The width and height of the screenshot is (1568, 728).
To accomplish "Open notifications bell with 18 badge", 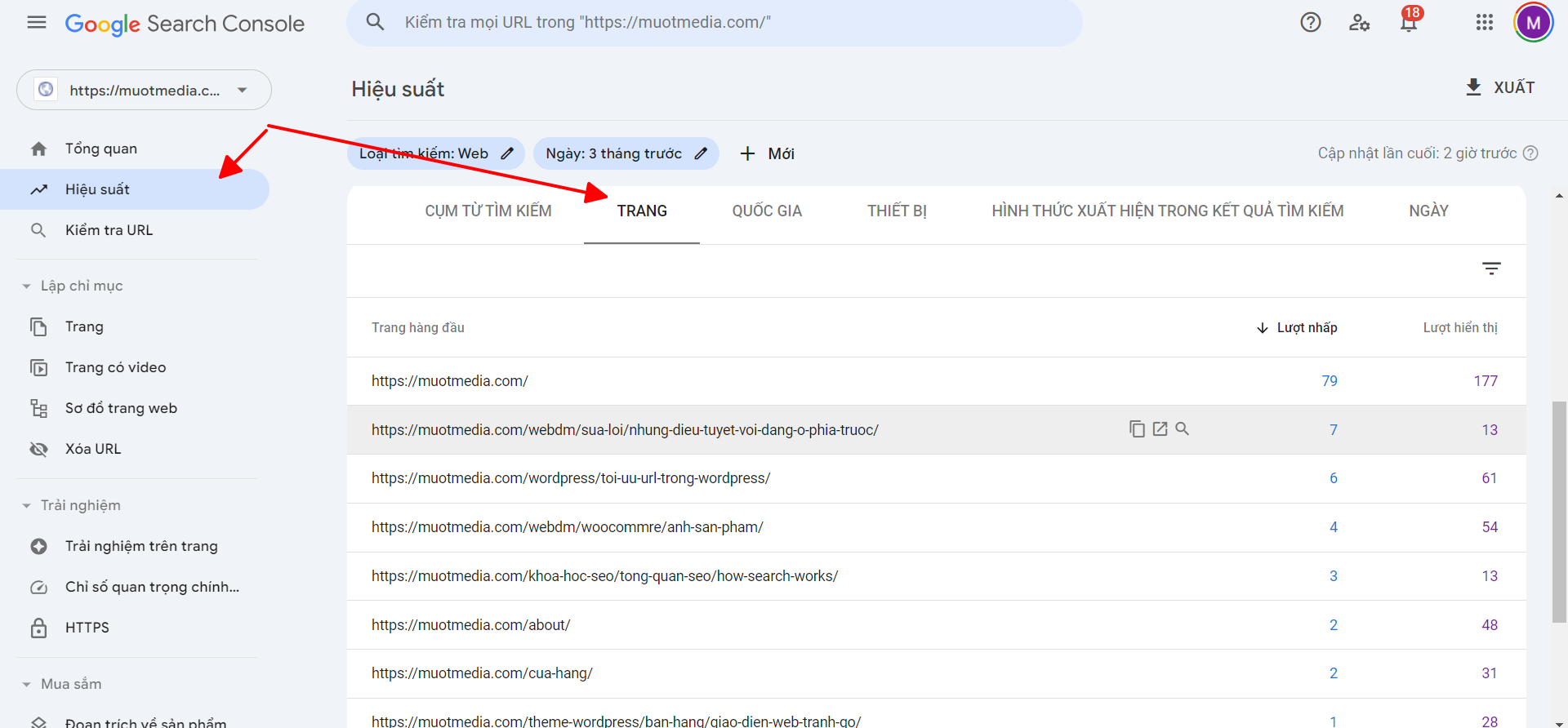I will pos(1410,20).
